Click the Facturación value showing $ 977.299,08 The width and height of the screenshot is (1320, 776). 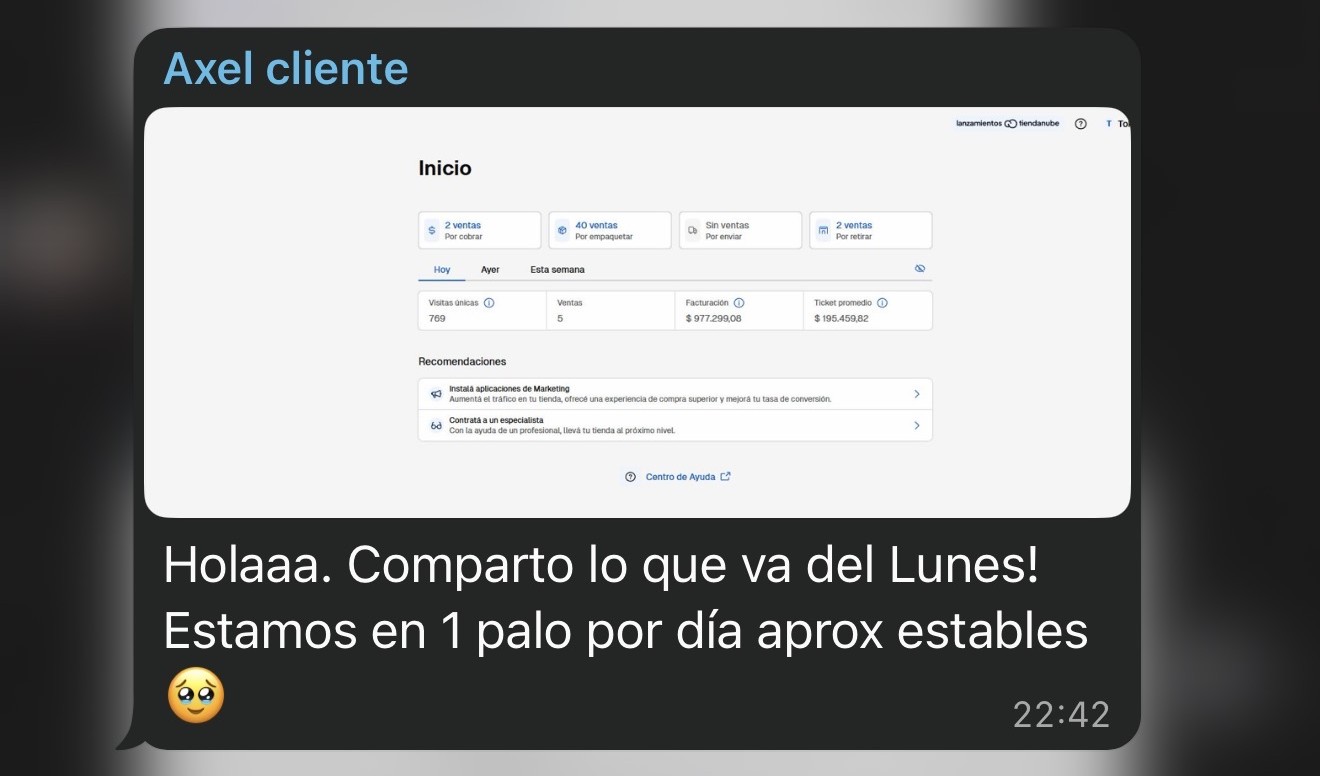(715, 318)
